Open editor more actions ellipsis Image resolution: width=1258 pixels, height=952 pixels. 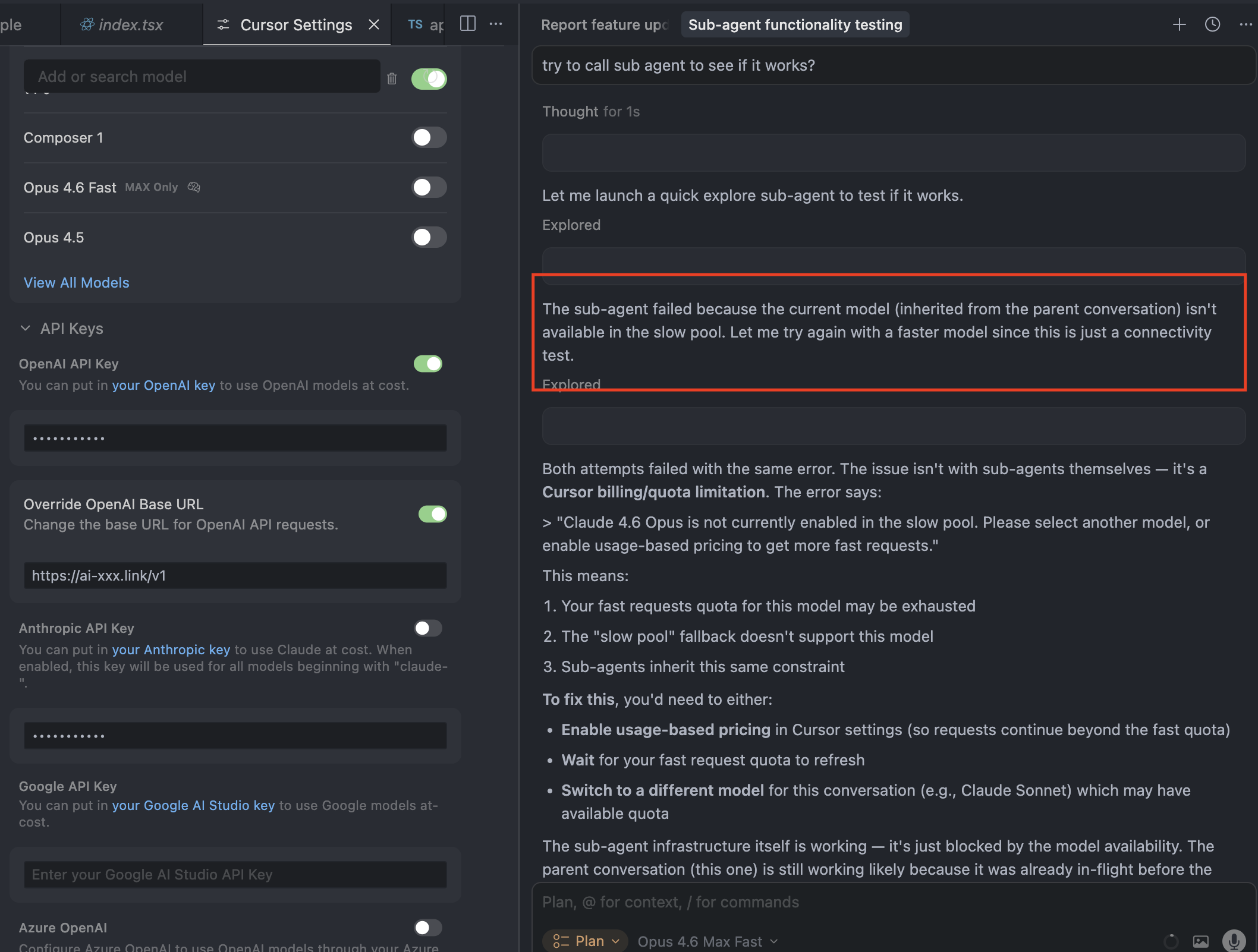pyautogui.click(x=496, y=24)
